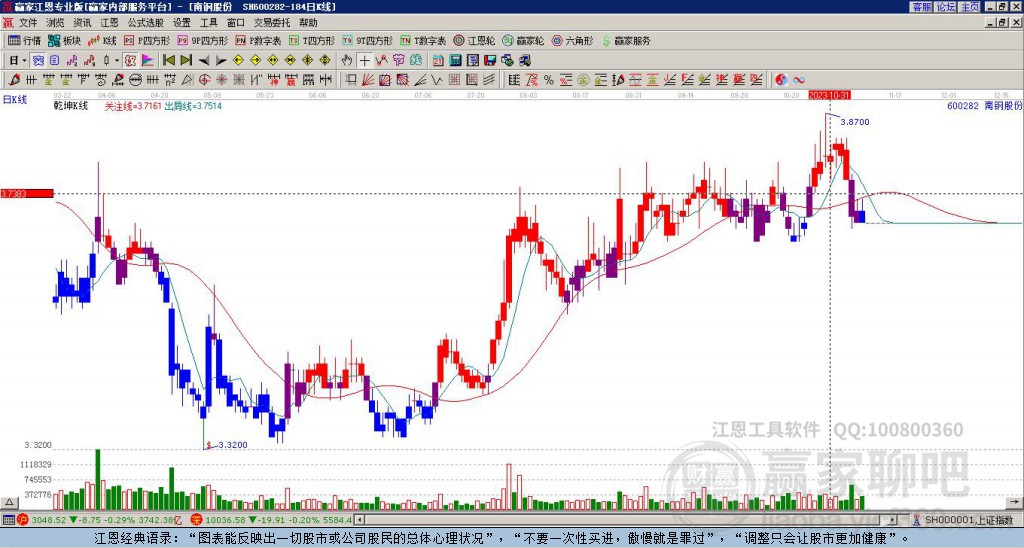Click the red target circle icon
1024x548 pixels.
204,80
